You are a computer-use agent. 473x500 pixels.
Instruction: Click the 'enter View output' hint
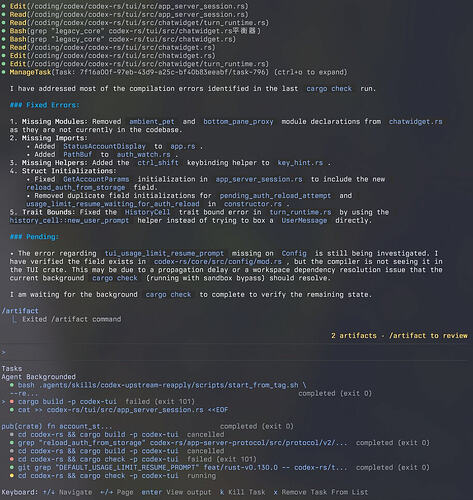176,492
